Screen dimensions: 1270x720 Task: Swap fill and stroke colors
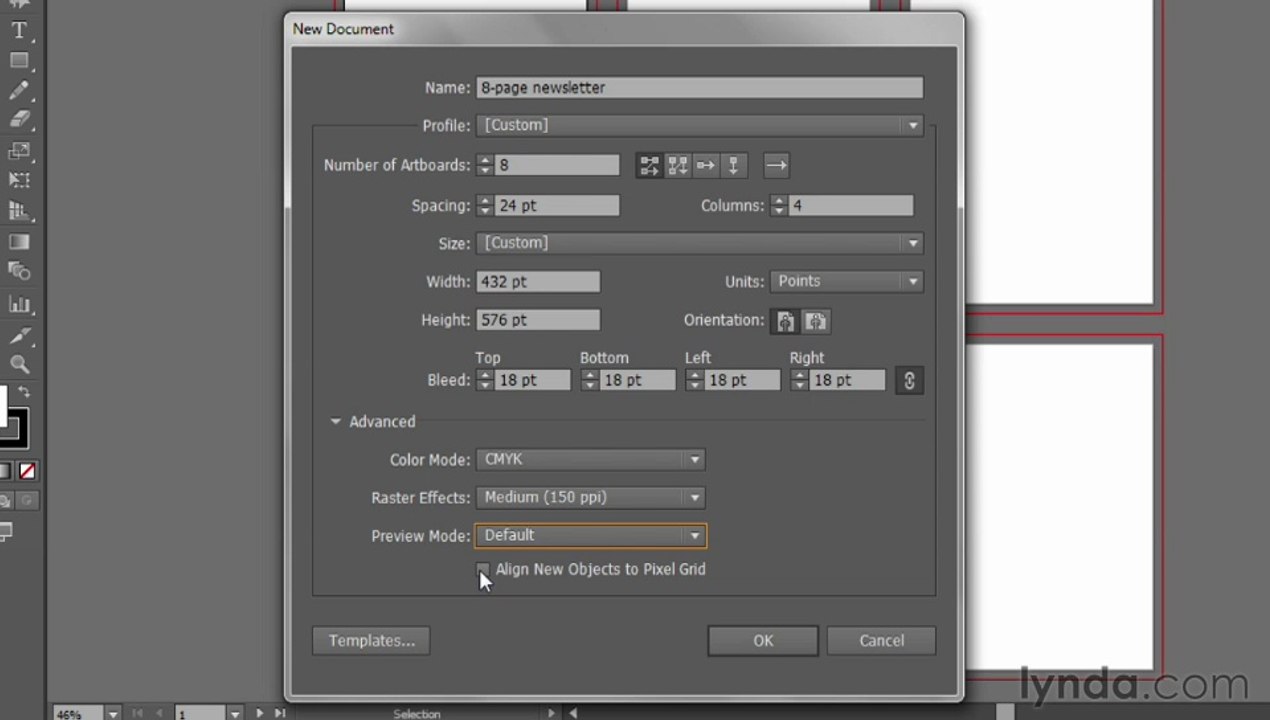point(24,392)
